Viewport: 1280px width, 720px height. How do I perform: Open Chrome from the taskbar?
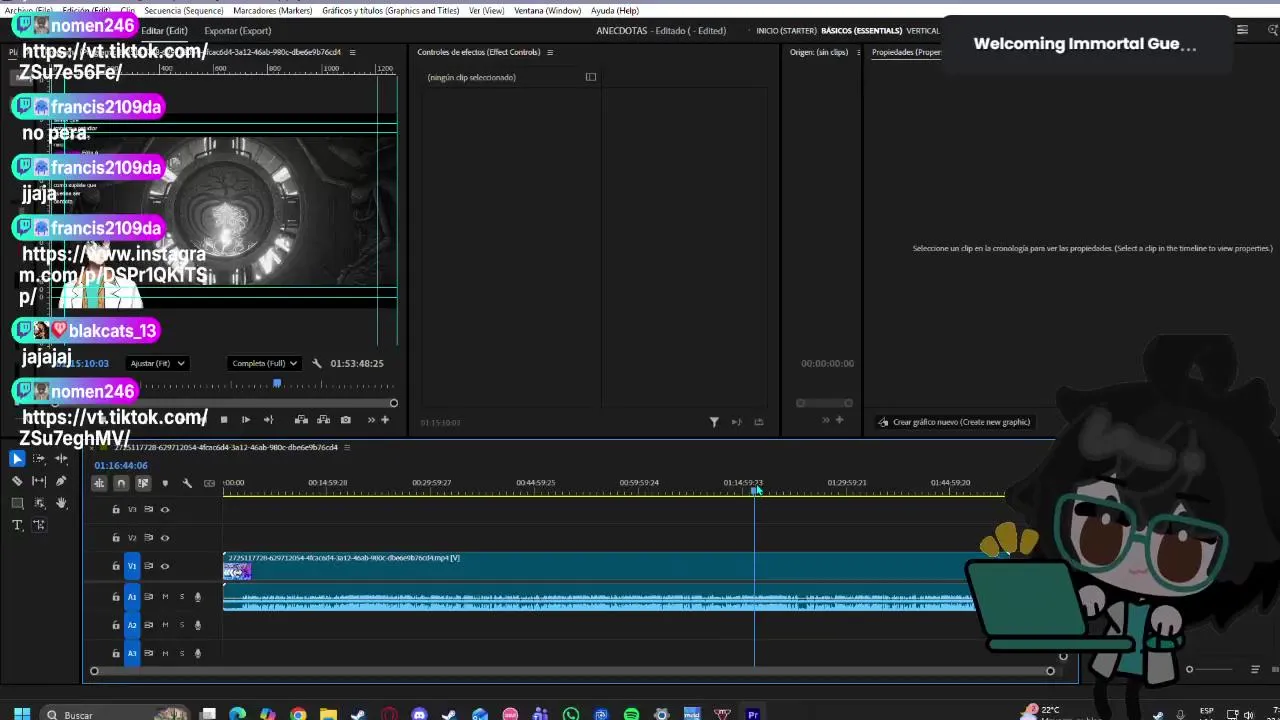click(298, 714)
